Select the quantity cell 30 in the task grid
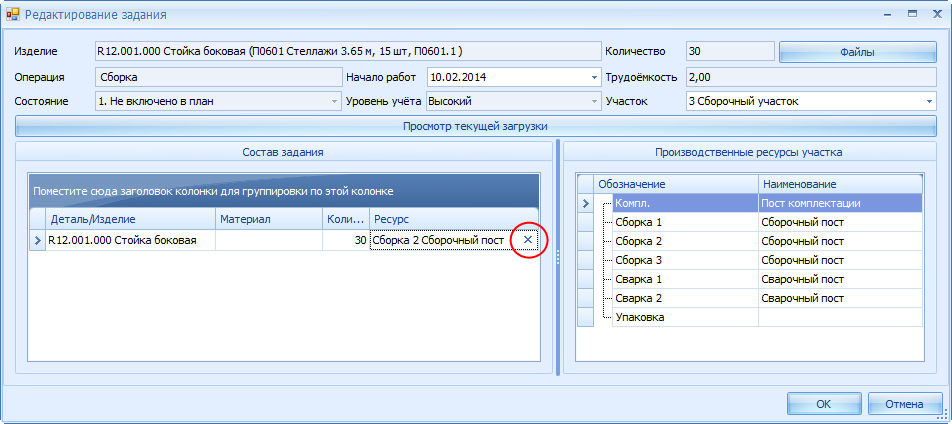Screen dimensions: 952x424 [346, 241]
